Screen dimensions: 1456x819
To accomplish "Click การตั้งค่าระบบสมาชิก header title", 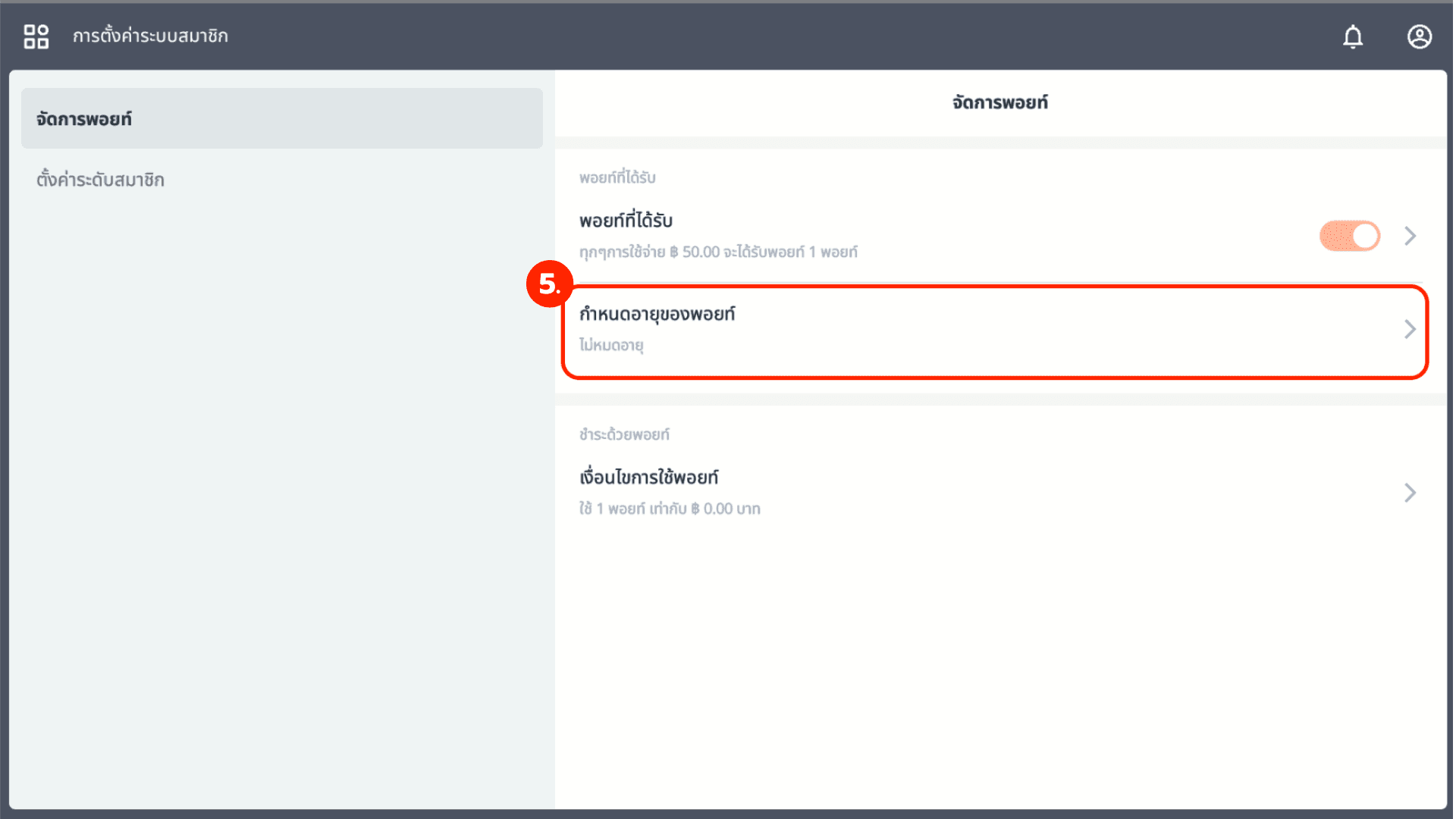I will (x=150, y=36).
